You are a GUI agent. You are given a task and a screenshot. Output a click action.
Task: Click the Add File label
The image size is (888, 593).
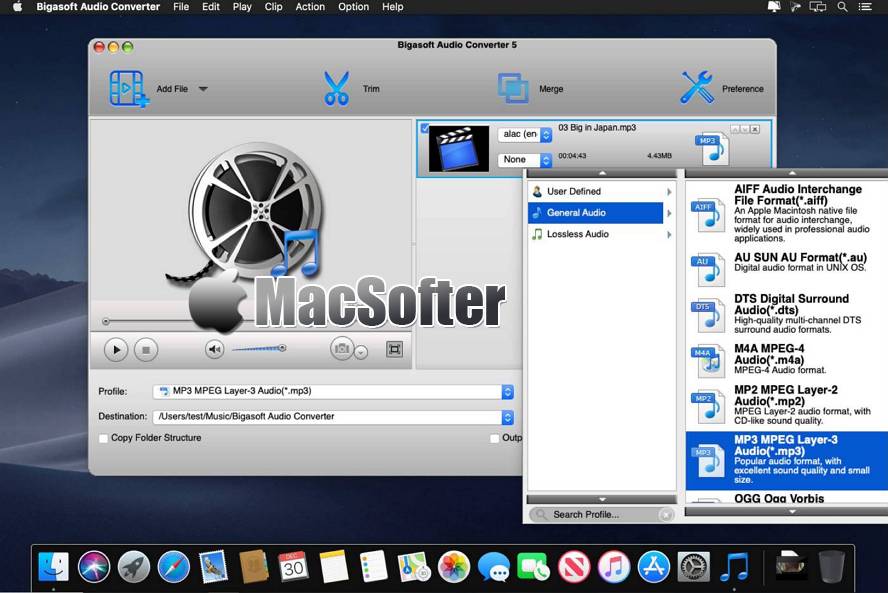click(172, 89)
